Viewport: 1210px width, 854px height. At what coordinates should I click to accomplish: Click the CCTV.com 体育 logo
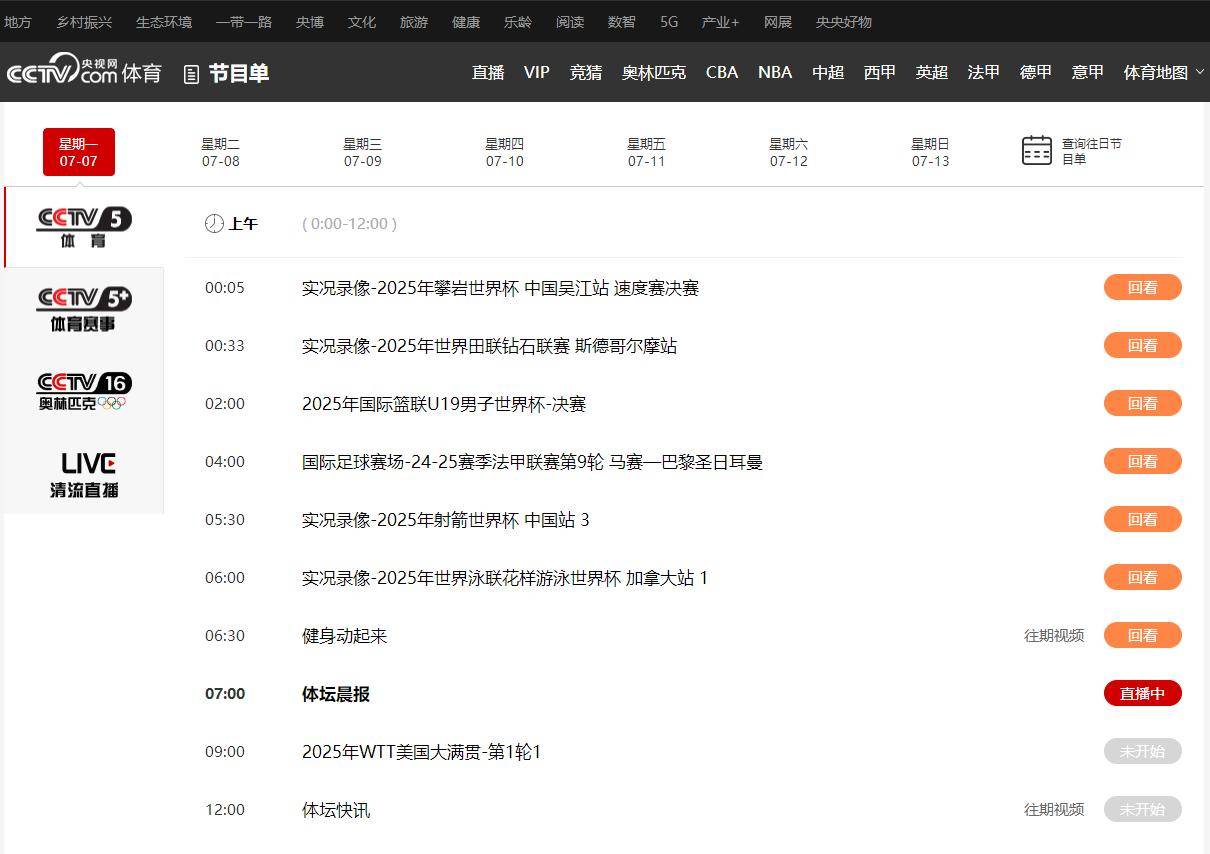[84, 71]
